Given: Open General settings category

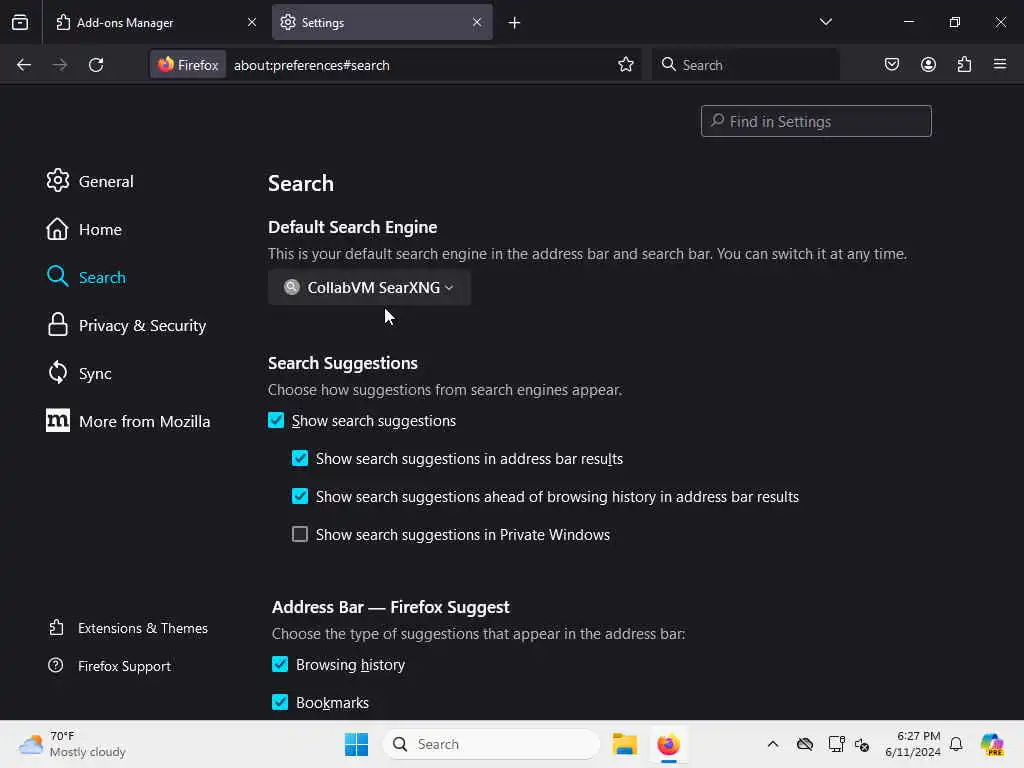Looking at the screenshot, I should click(90, 181).
